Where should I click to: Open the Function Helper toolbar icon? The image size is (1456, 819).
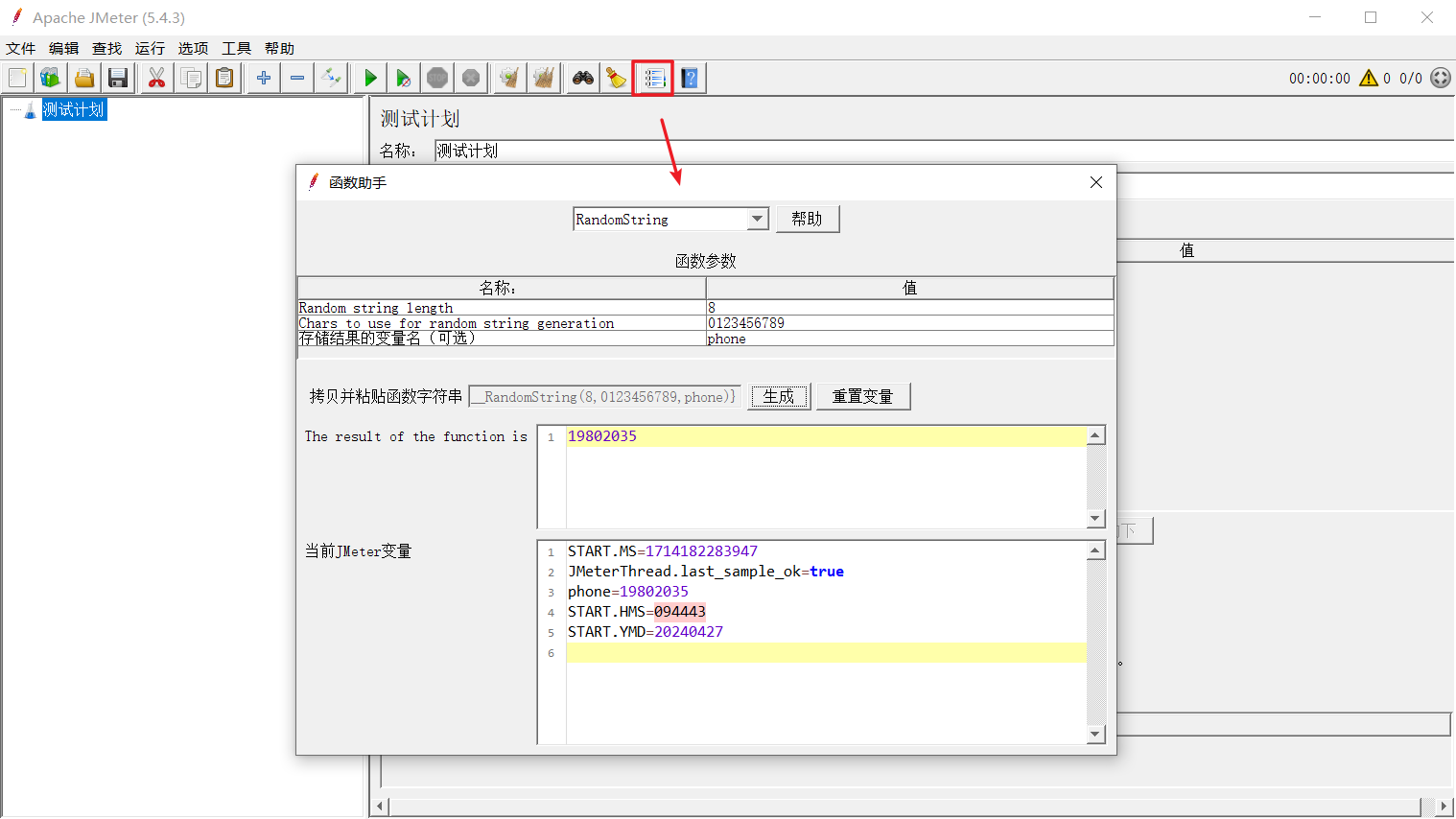(654, 78)
